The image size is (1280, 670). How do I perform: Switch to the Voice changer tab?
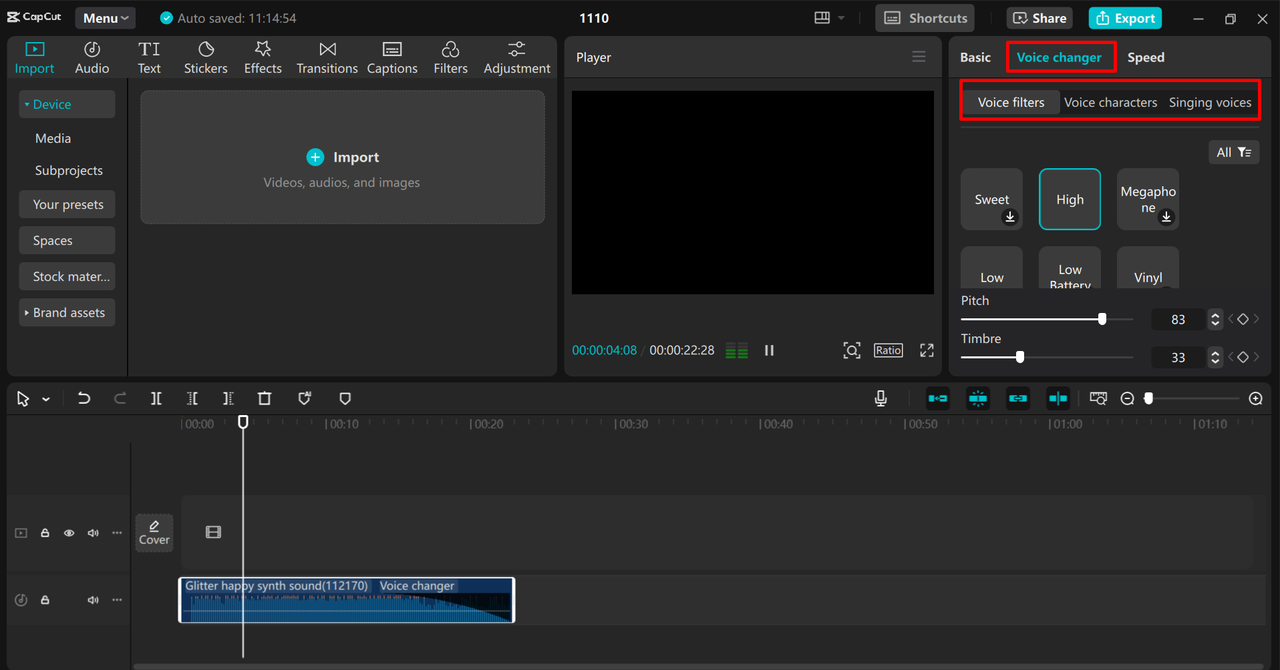1059,57
